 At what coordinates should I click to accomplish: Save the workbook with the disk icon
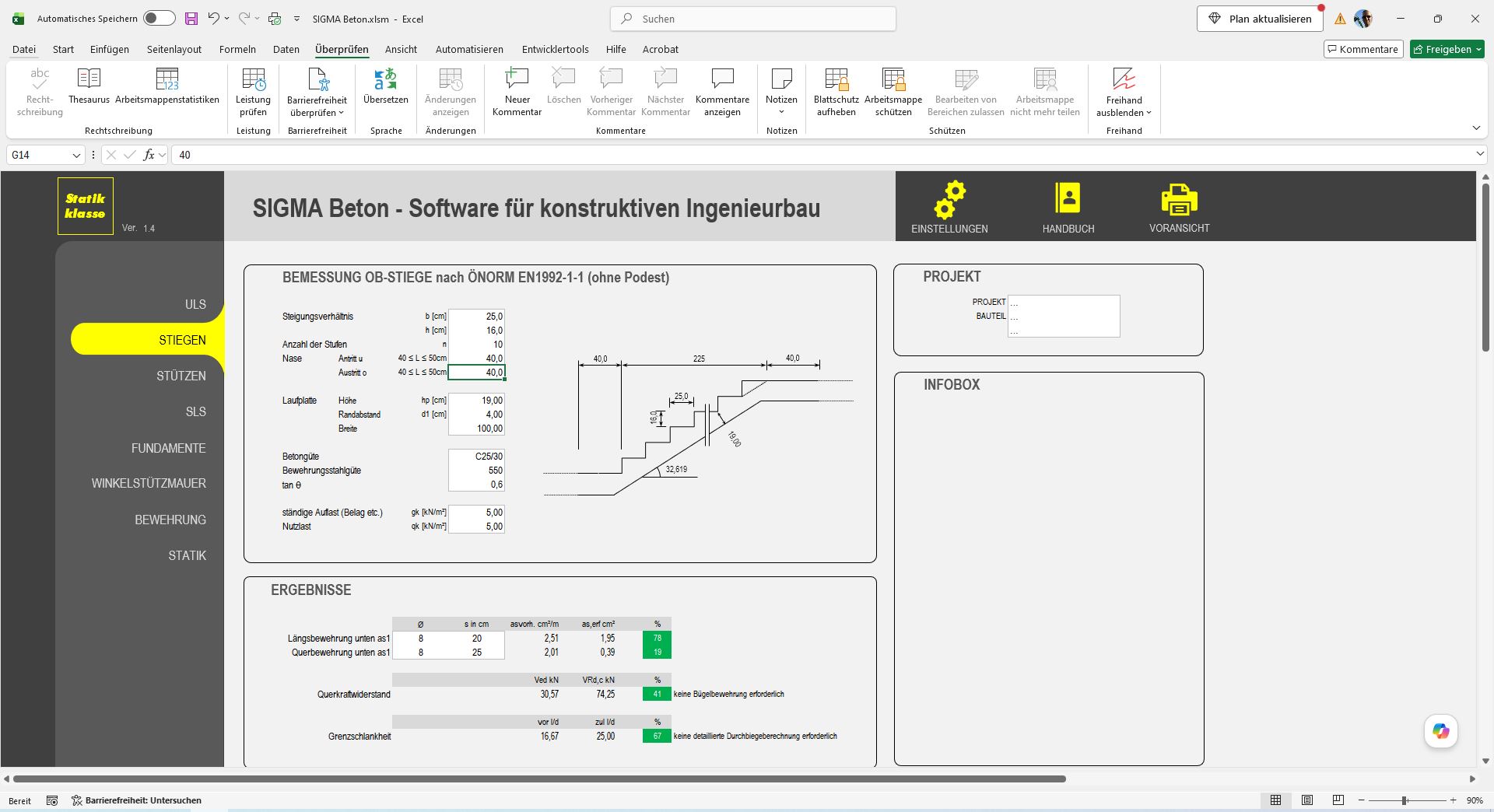point(191,19)
